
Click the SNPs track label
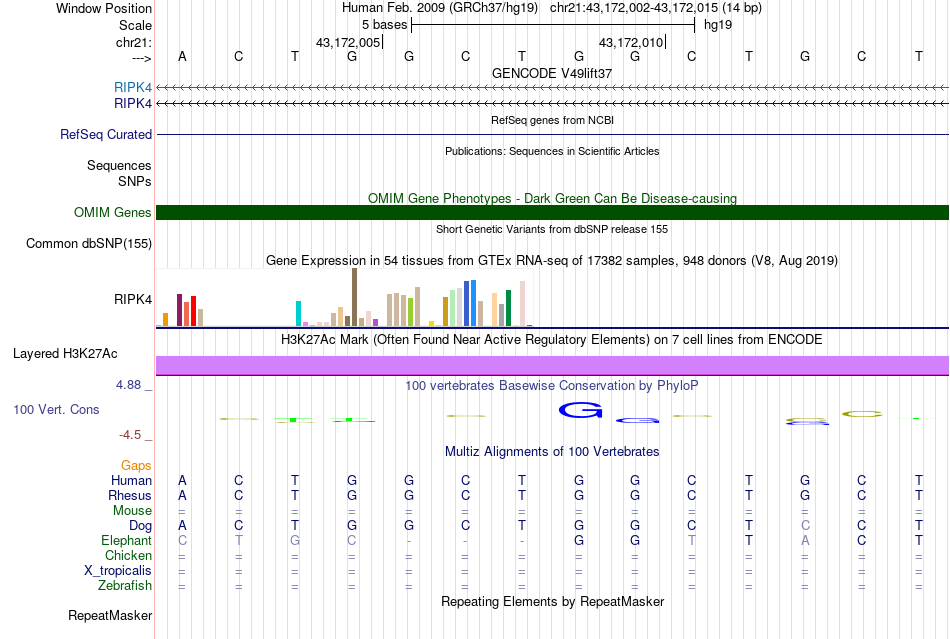pos(135,181)
